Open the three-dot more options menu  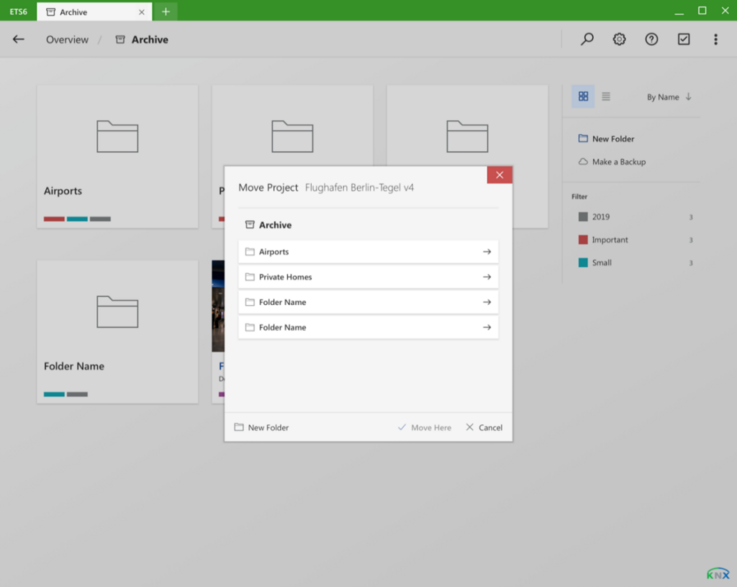tap(715, 39)
